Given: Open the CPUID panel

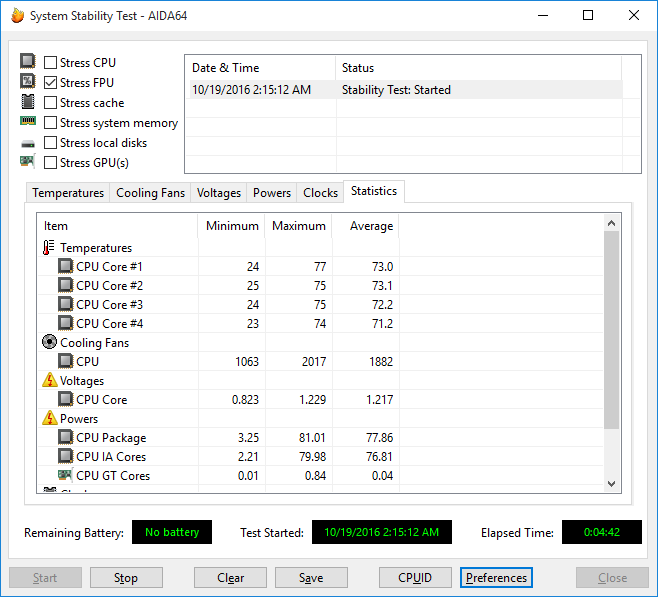Looking at the screenshot, I should point(415,578).
